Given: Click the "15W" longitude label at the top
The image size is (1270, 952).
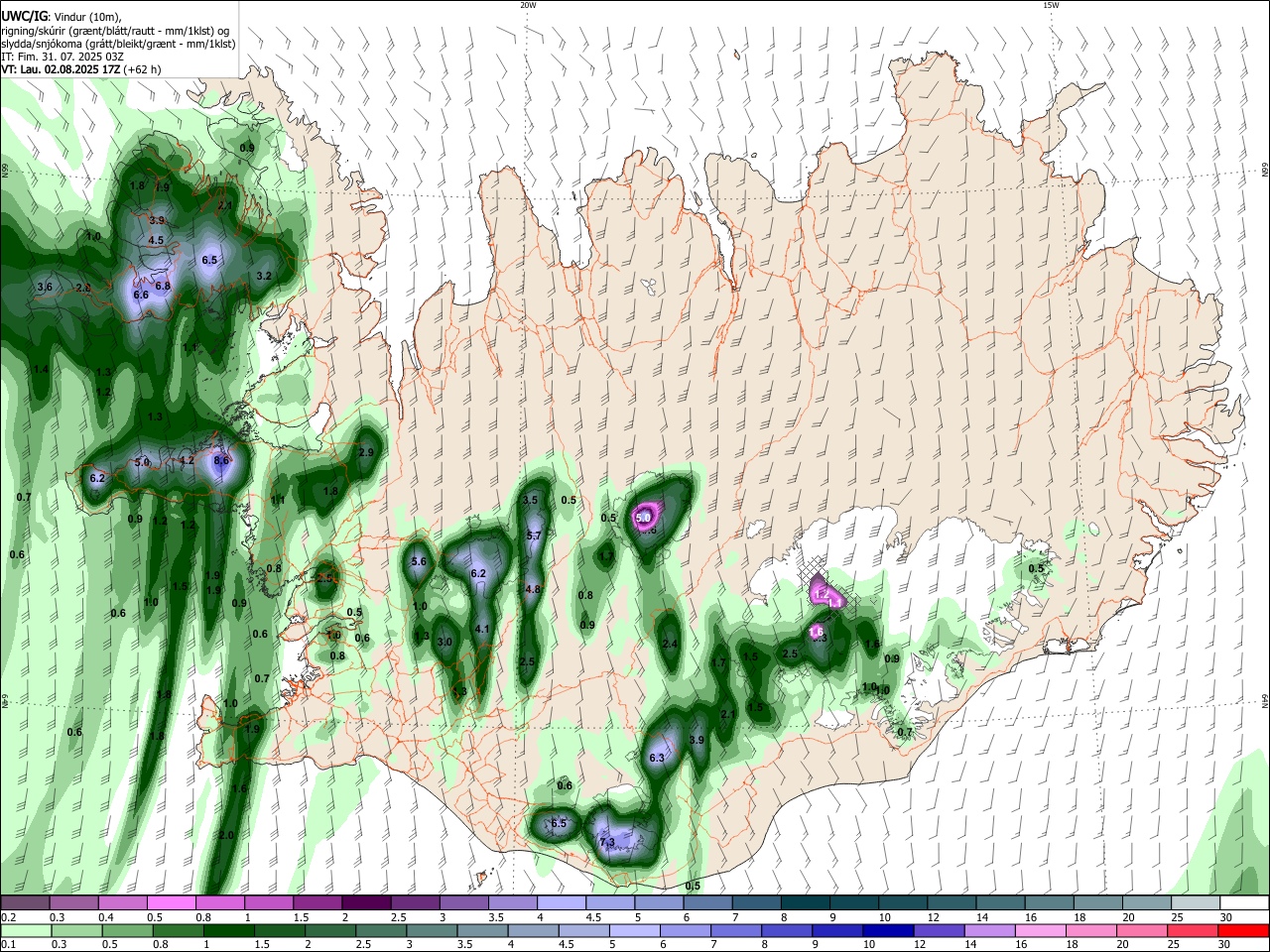Looking at the screenshot, I should [x=1051, y=5].
